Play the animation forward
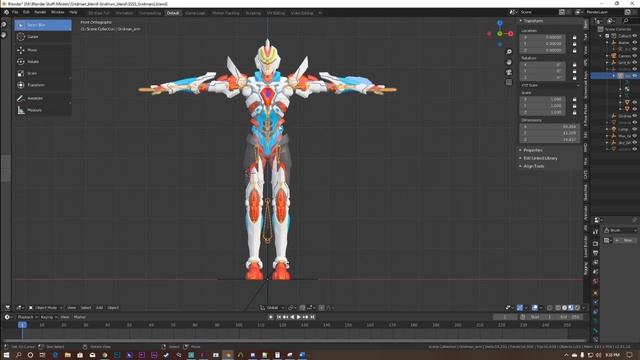The width and height of the screenshot is (640, 360). (x=299, y=317)
